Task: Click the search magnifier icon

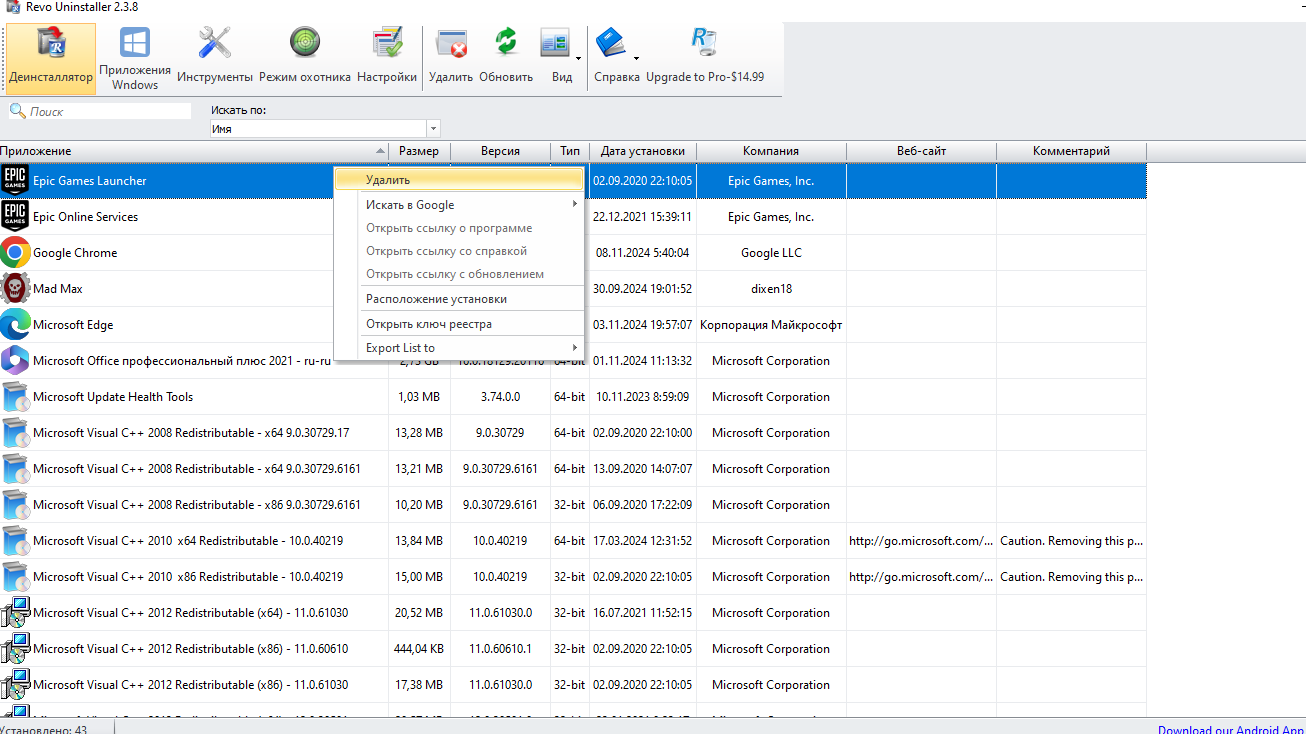Action: 17,111
